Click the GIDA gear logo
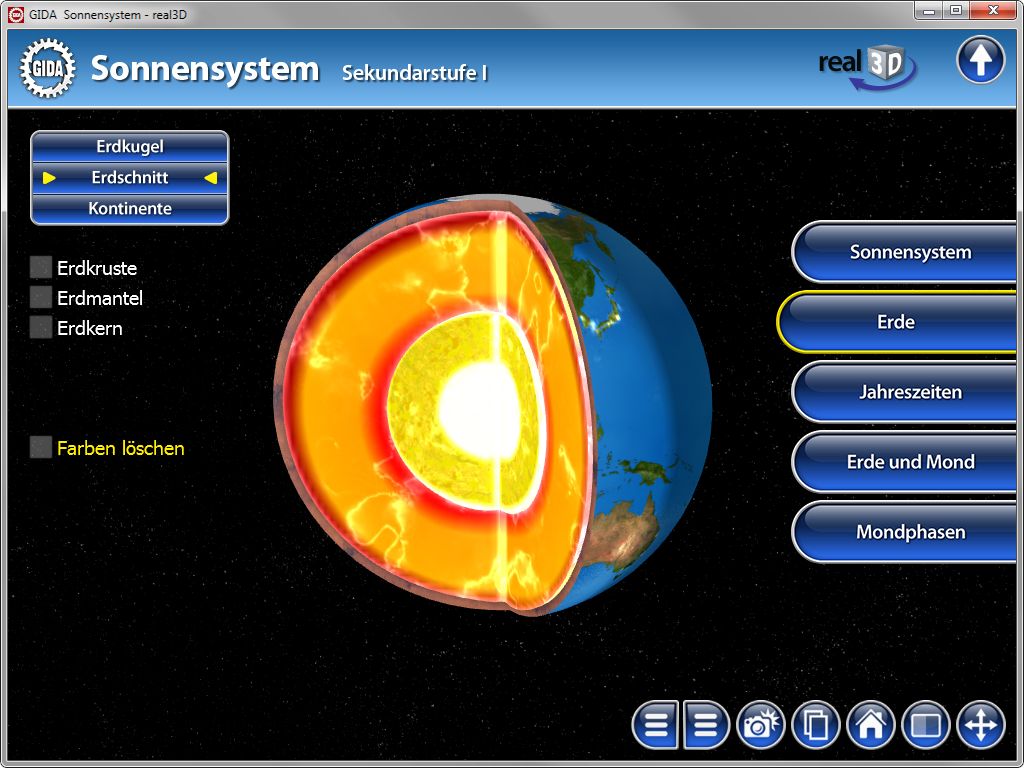The height and width of the screenshot is (768, 1024). [47, 68]
